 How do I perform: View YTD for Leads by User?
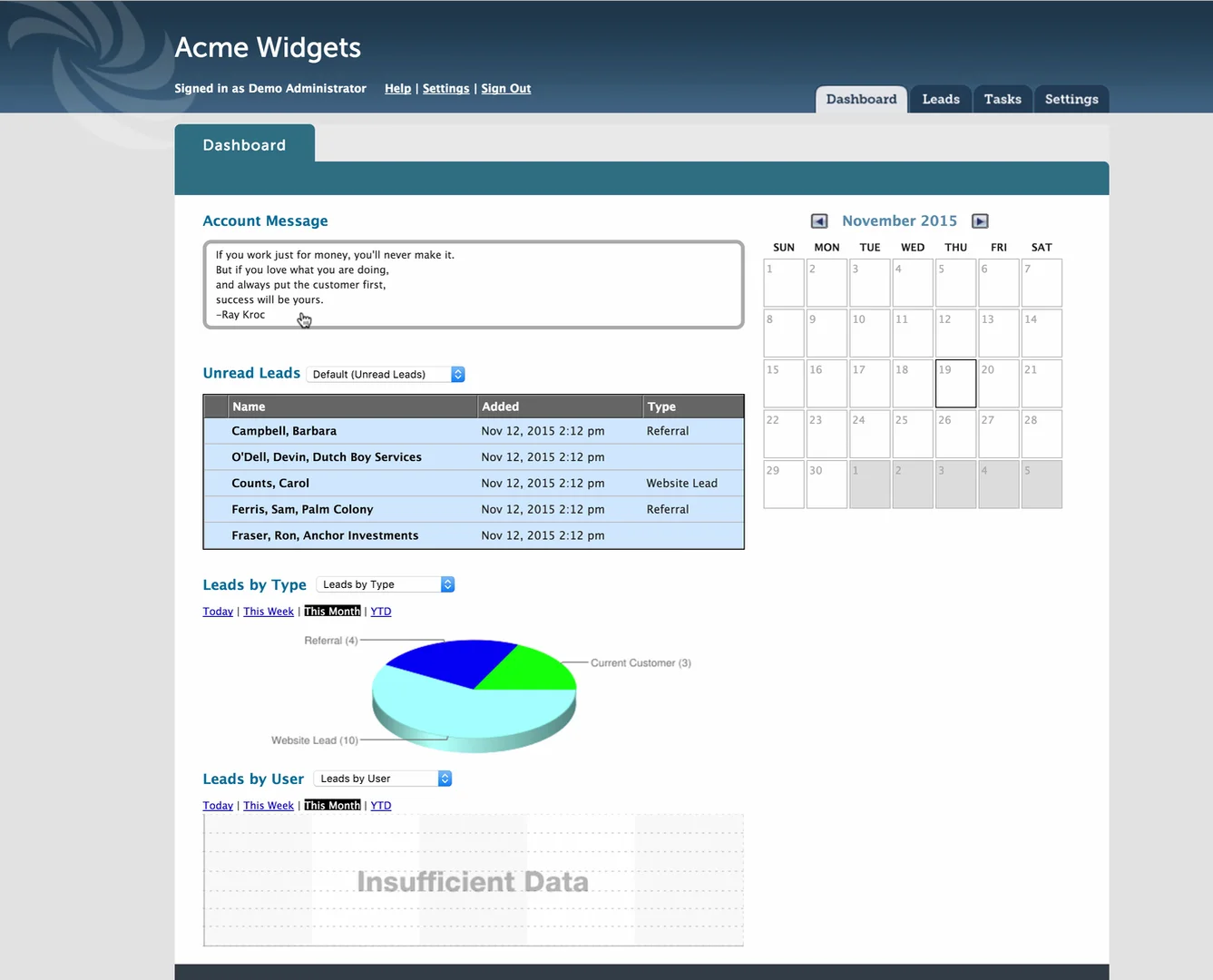click(381, 806)
